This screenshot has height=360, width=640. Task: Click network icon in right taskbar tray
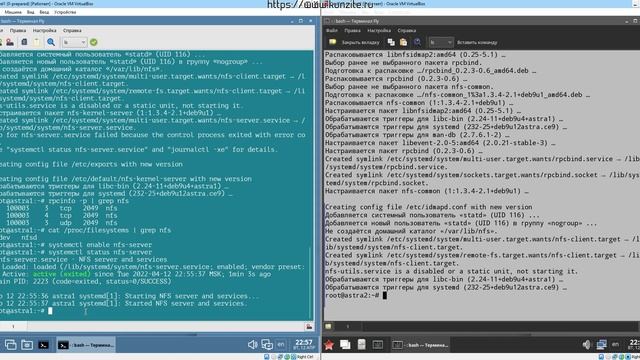(601, 345)
